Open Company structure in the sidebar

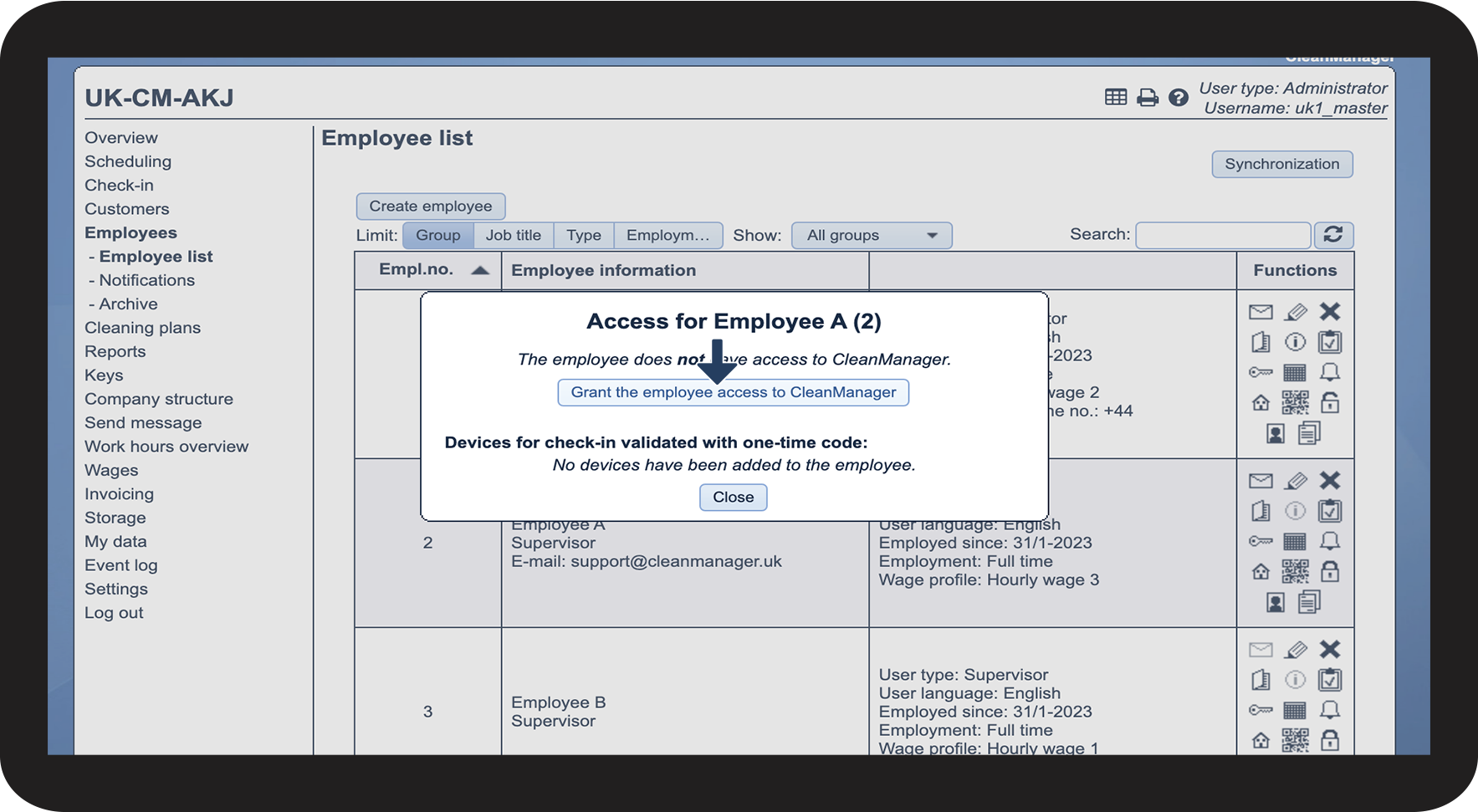(x=159, y=399)
